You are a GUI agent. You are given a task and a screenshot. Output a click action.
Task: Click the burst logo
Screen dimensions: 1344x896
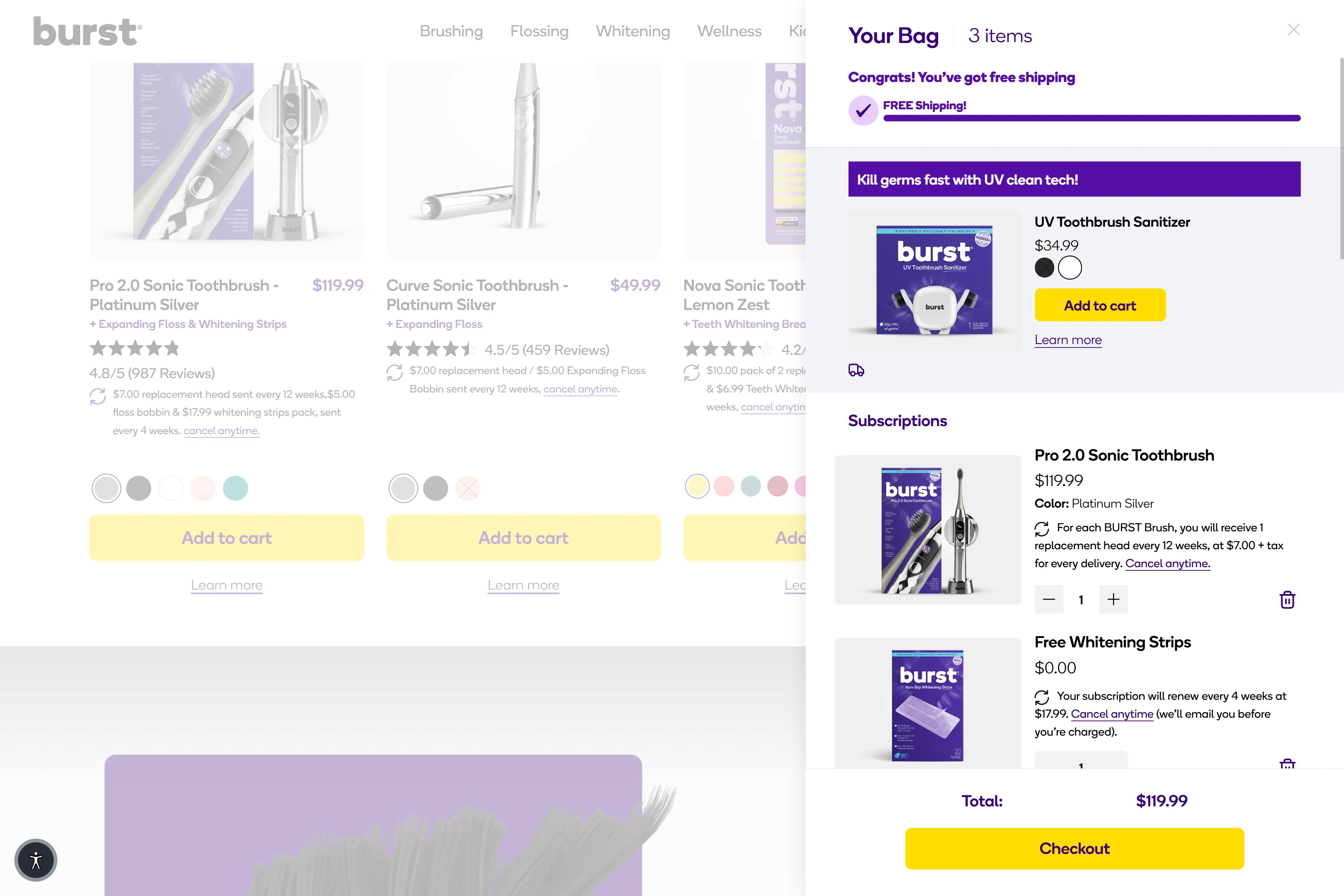[87, 31]
